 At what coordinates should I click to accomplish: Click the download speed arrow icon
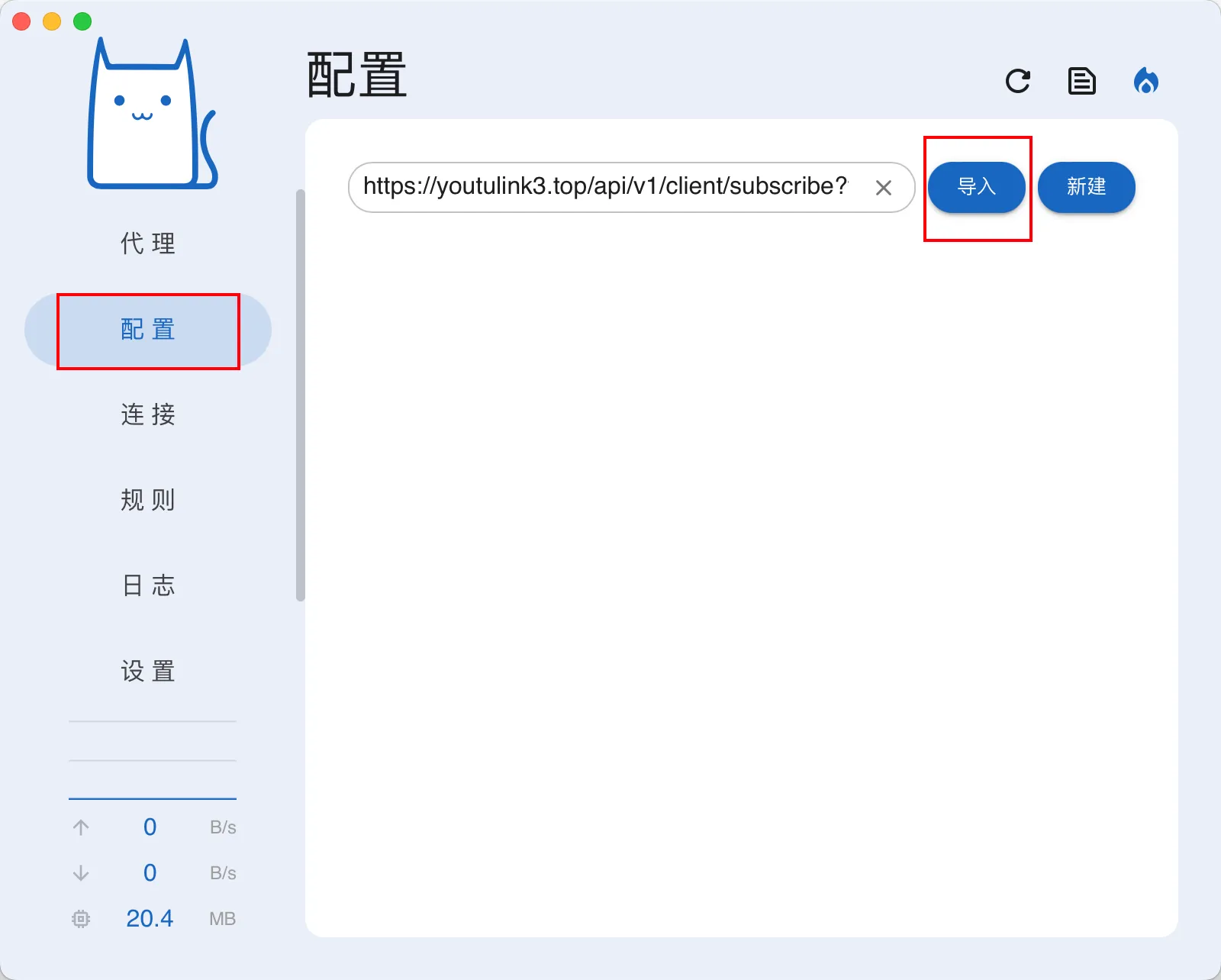(82, 872)
